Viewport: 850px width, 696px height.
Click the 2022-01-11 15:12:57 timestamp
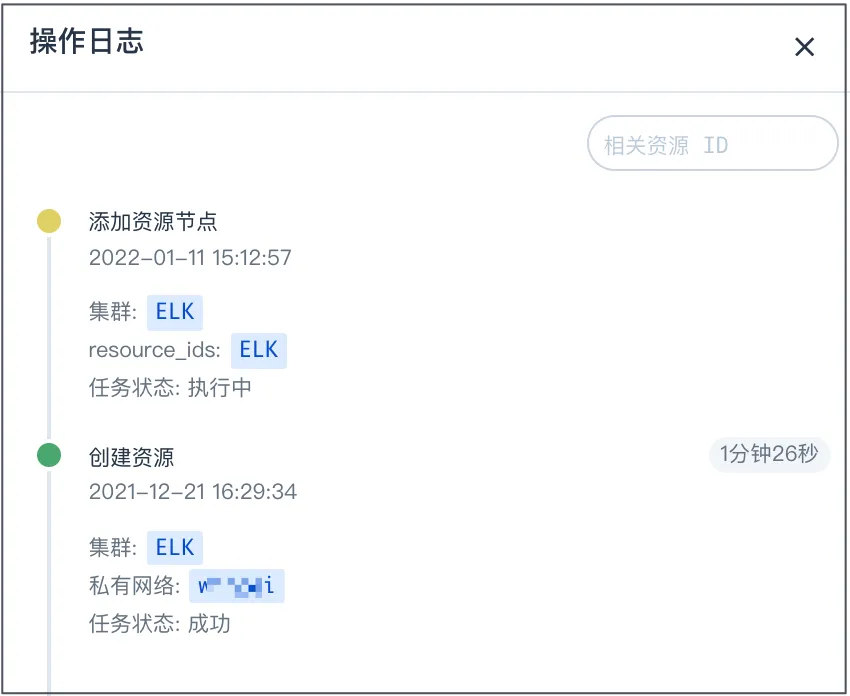(x=190, y=258)
